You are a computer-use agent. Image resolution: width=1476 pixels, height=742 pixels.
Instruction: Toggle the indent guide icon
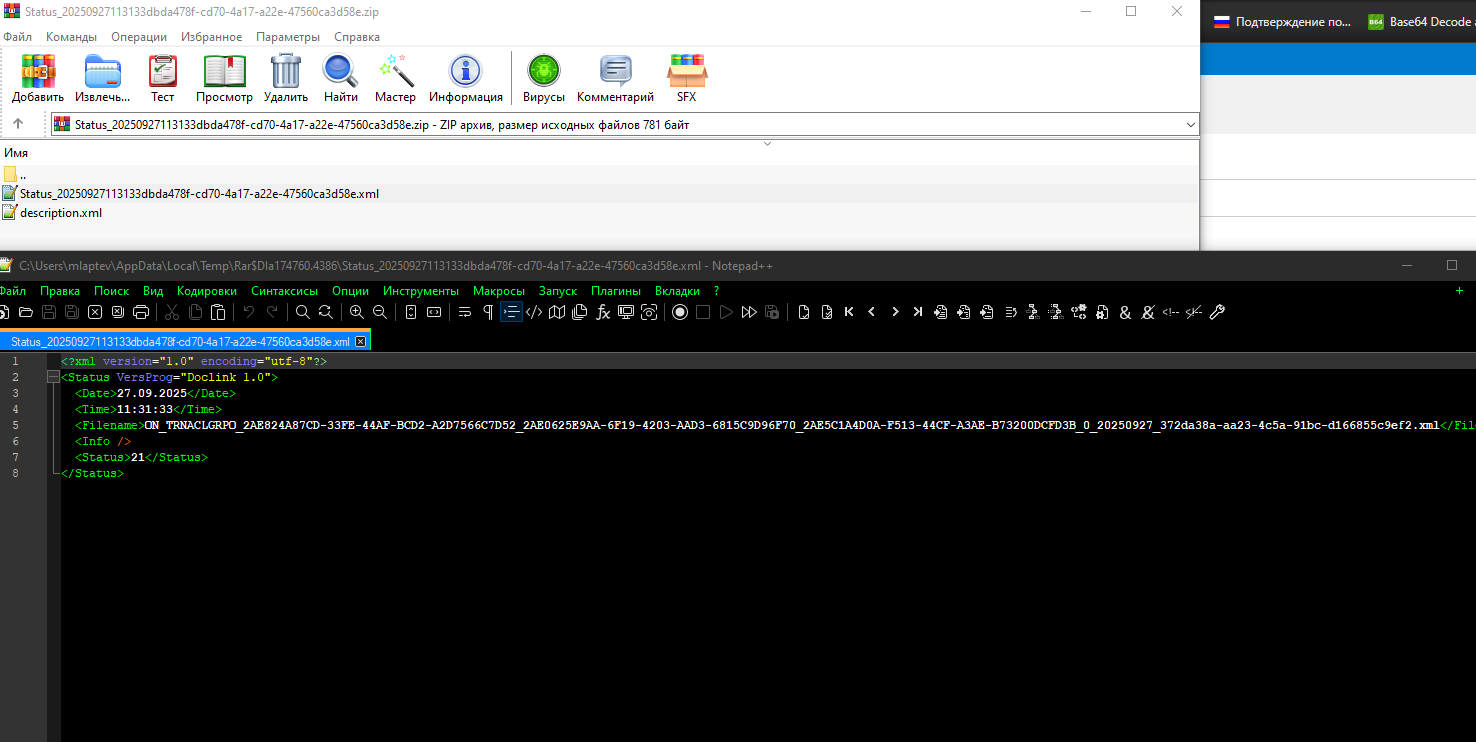[x=511, y=312]
